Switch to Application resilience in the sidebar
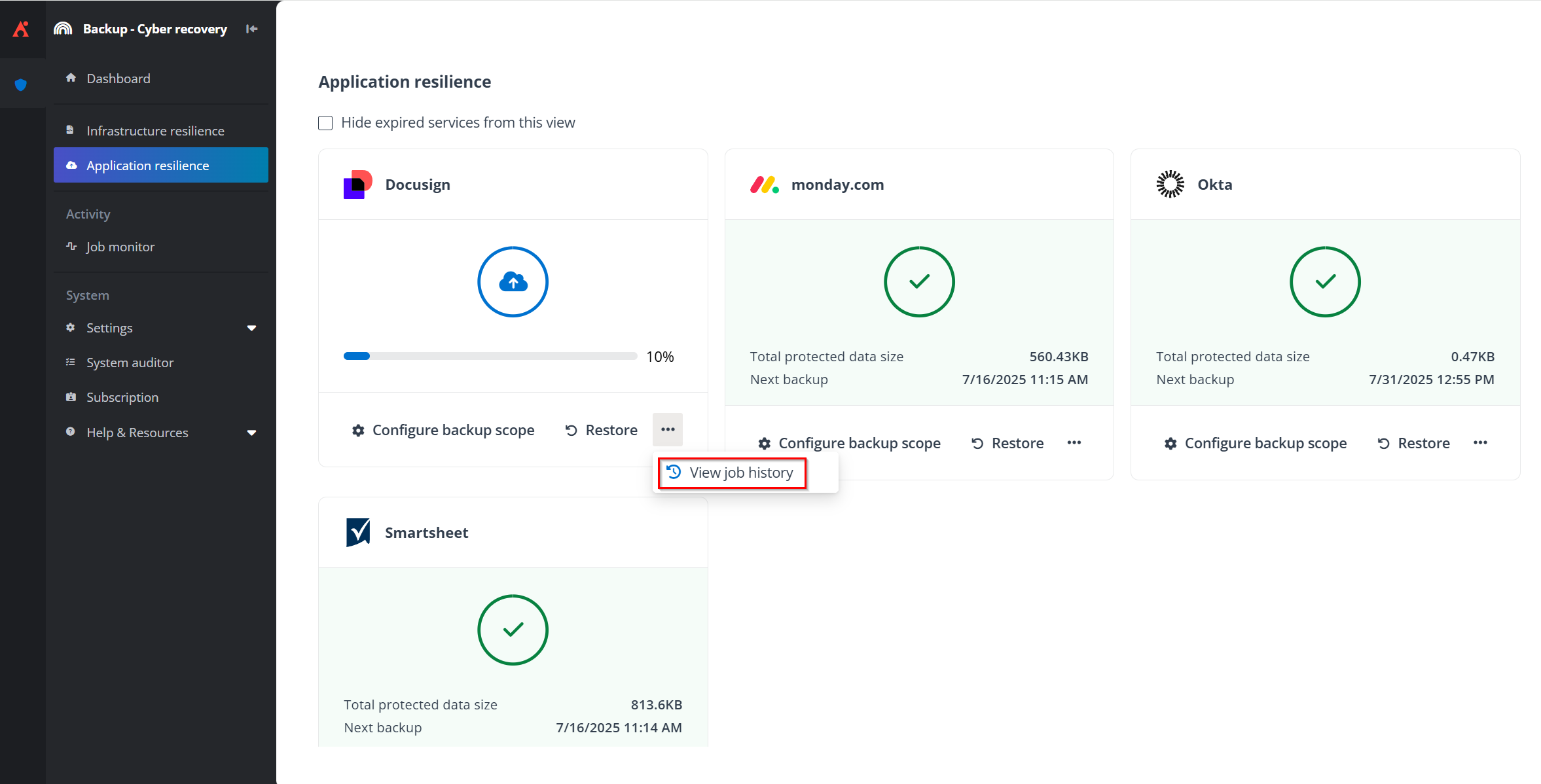 [x=148, y=165]
